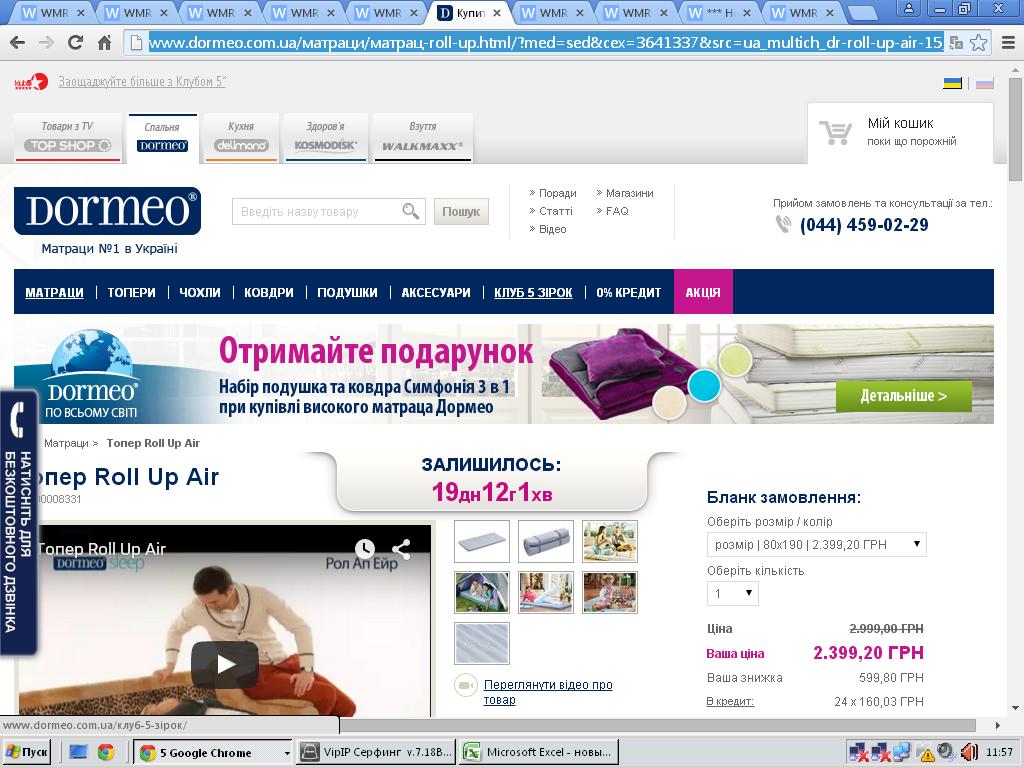Click the browser forward arrow

pyautogui.click(x=46, y=43)
